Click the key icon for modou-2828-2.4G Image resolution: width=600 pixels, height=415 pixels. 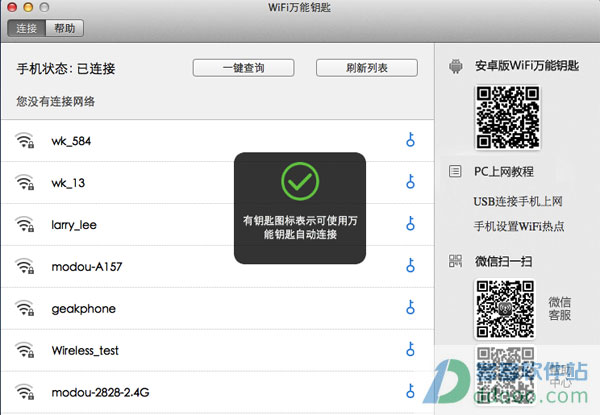coord(411,391)
